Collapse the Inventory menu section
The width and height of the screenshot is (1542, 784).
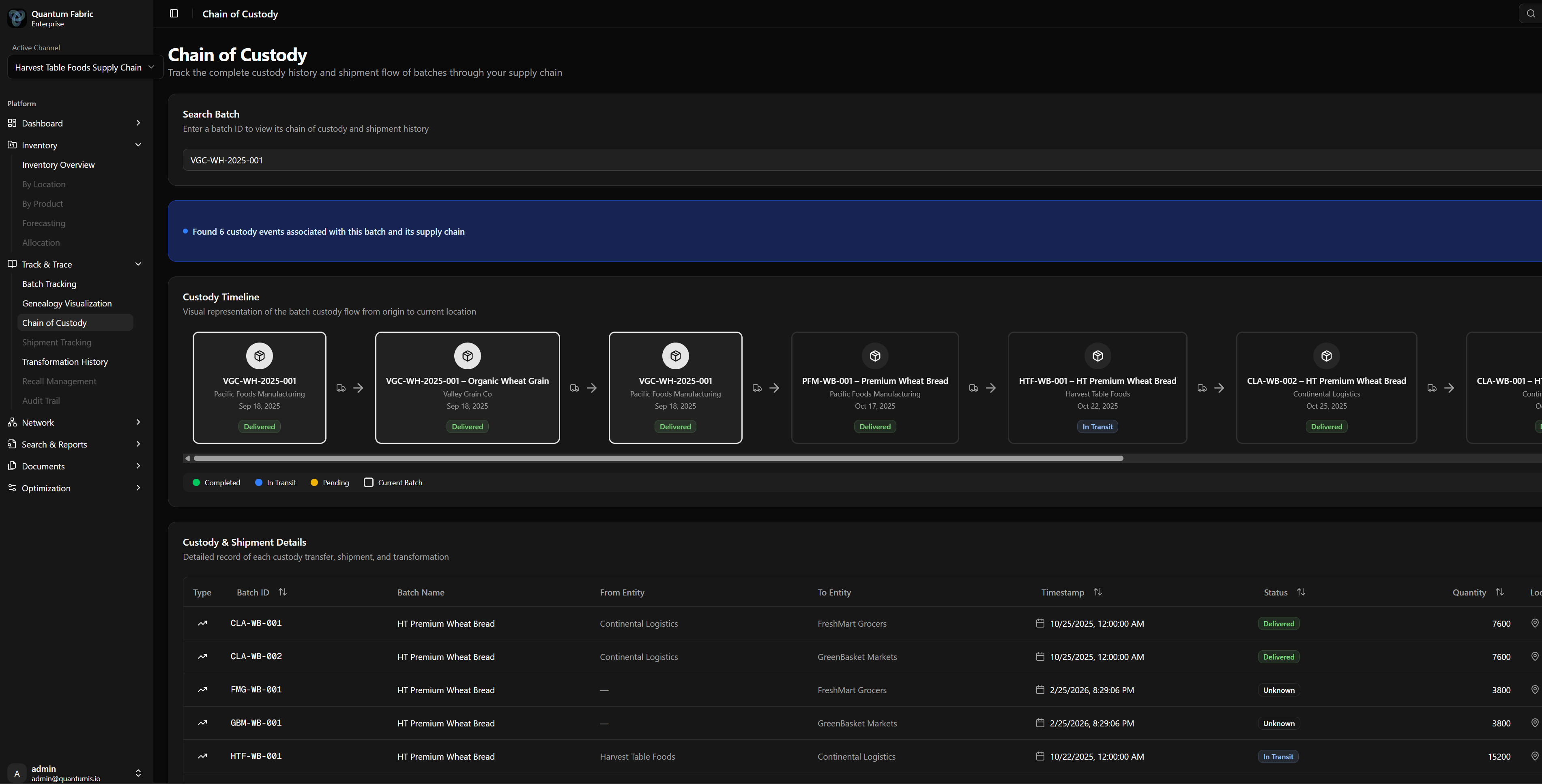138,145
